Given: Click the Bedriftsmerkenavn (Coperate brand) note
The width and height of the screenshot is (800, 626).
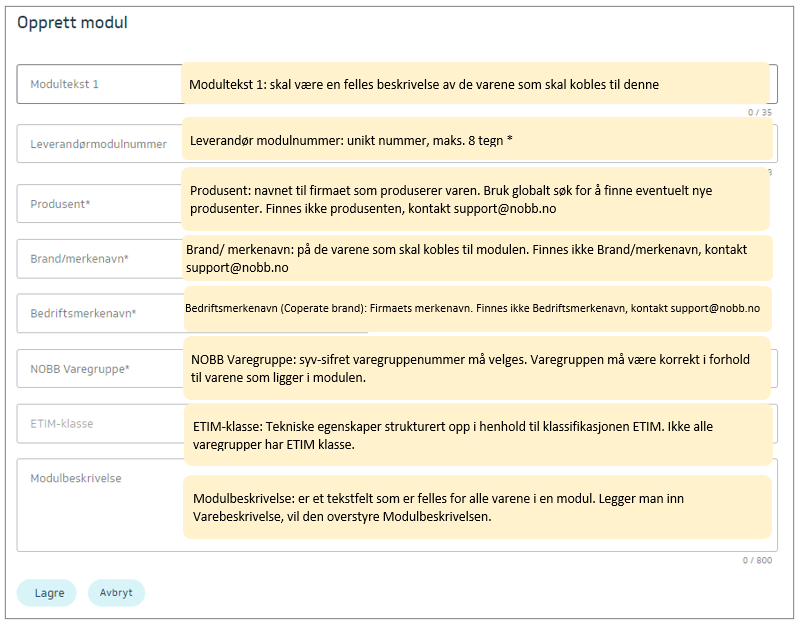Looking at the screenshot, I should coord(477,309).
